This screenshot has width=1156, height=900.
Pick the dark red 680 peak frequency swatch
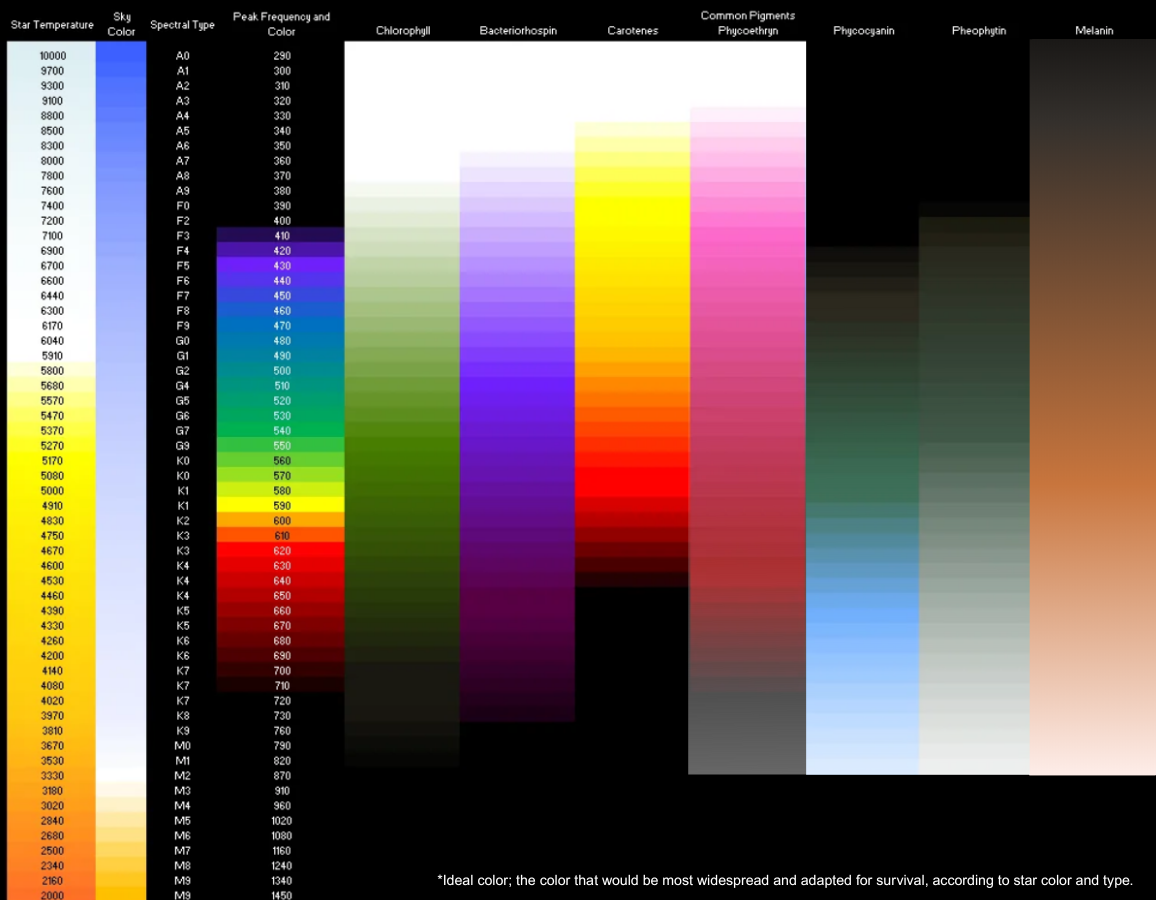[280, 641]
